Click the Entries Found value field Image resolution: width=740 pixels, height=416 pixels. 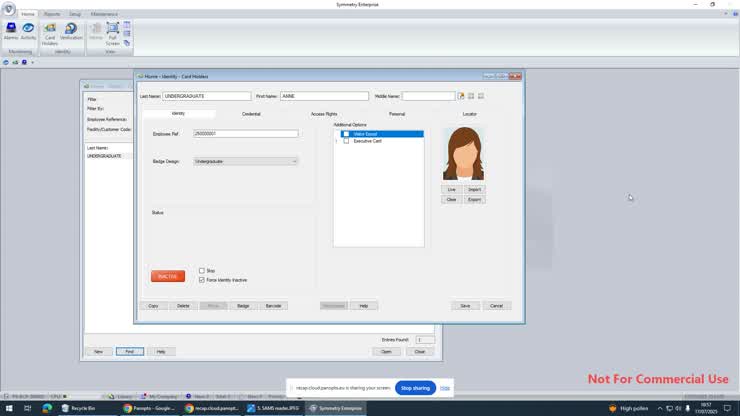(x=425, y=340)
